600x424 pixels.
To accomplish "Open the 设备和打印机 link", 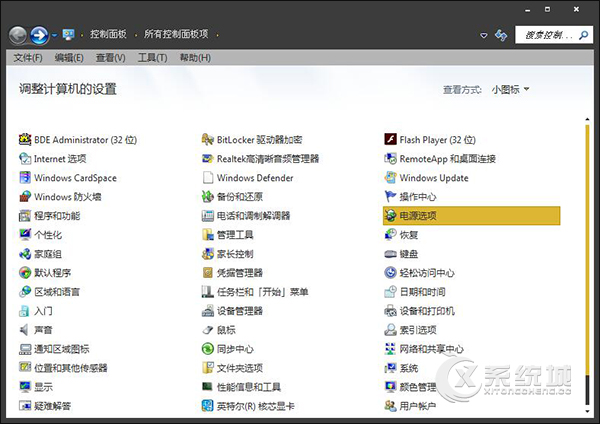I will pyautogui.click(x=427, y=311).
